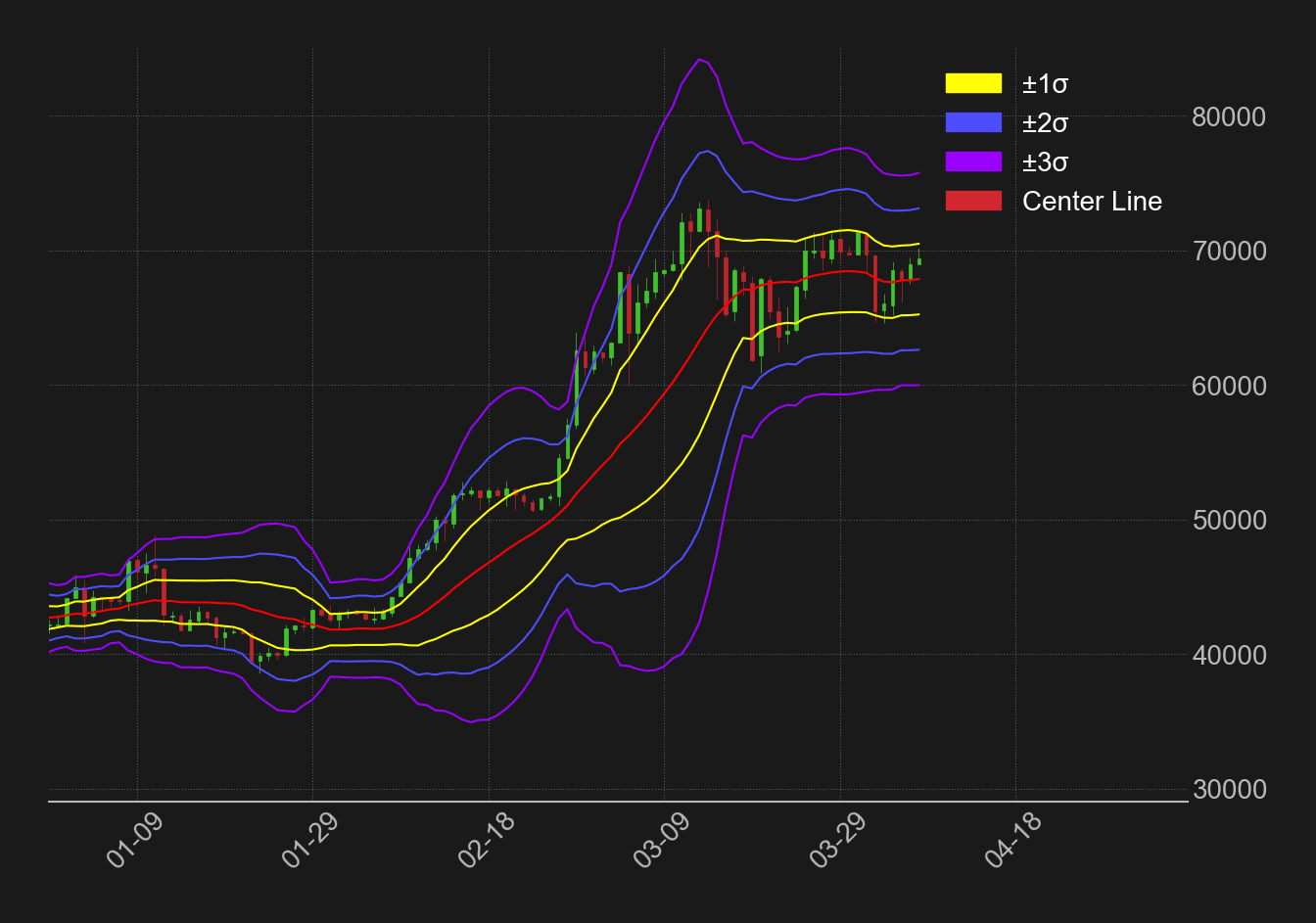Click the red Center Line legend swatch
Viewport: 1316px width, 923px height.
[972, 202]
